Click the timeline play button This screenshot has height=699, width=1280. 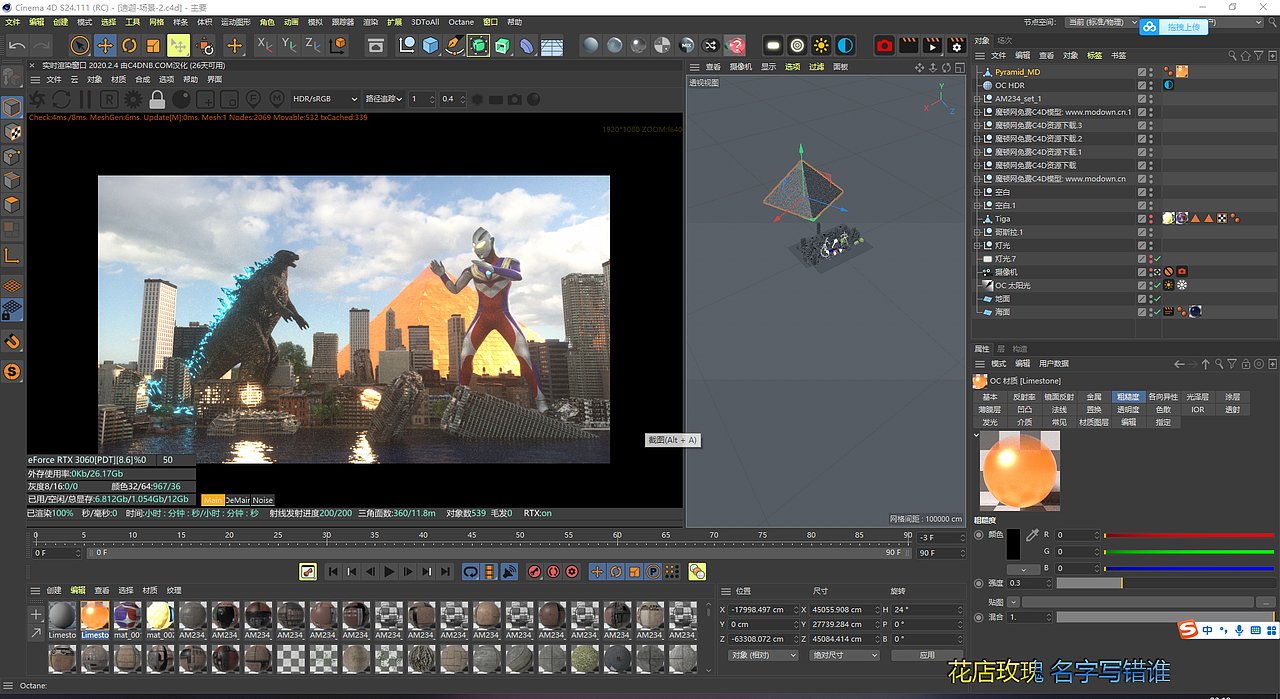click(x=390, y=572)
